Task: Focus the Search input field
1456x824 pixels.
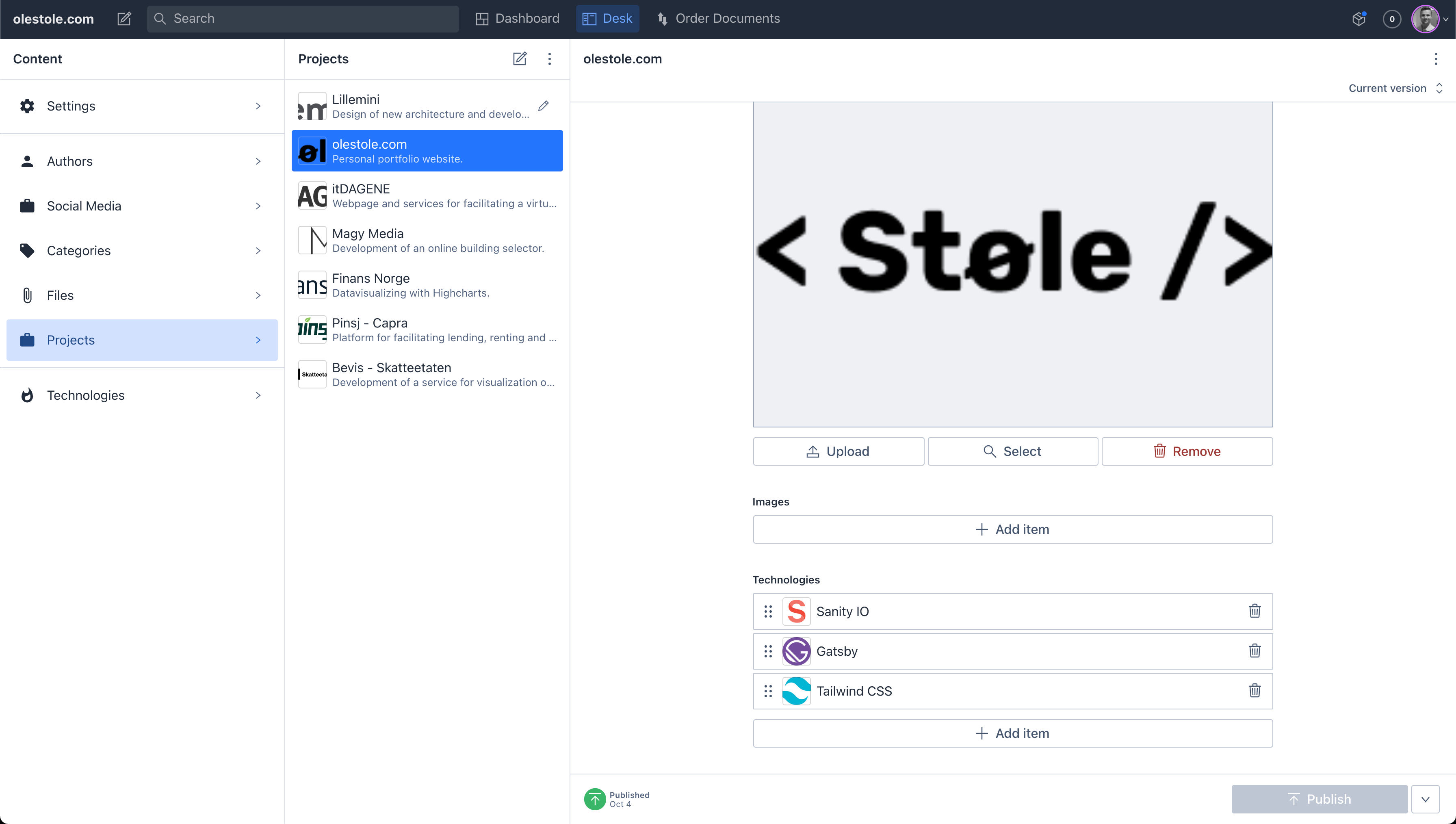Action: [x=311, y=19]
